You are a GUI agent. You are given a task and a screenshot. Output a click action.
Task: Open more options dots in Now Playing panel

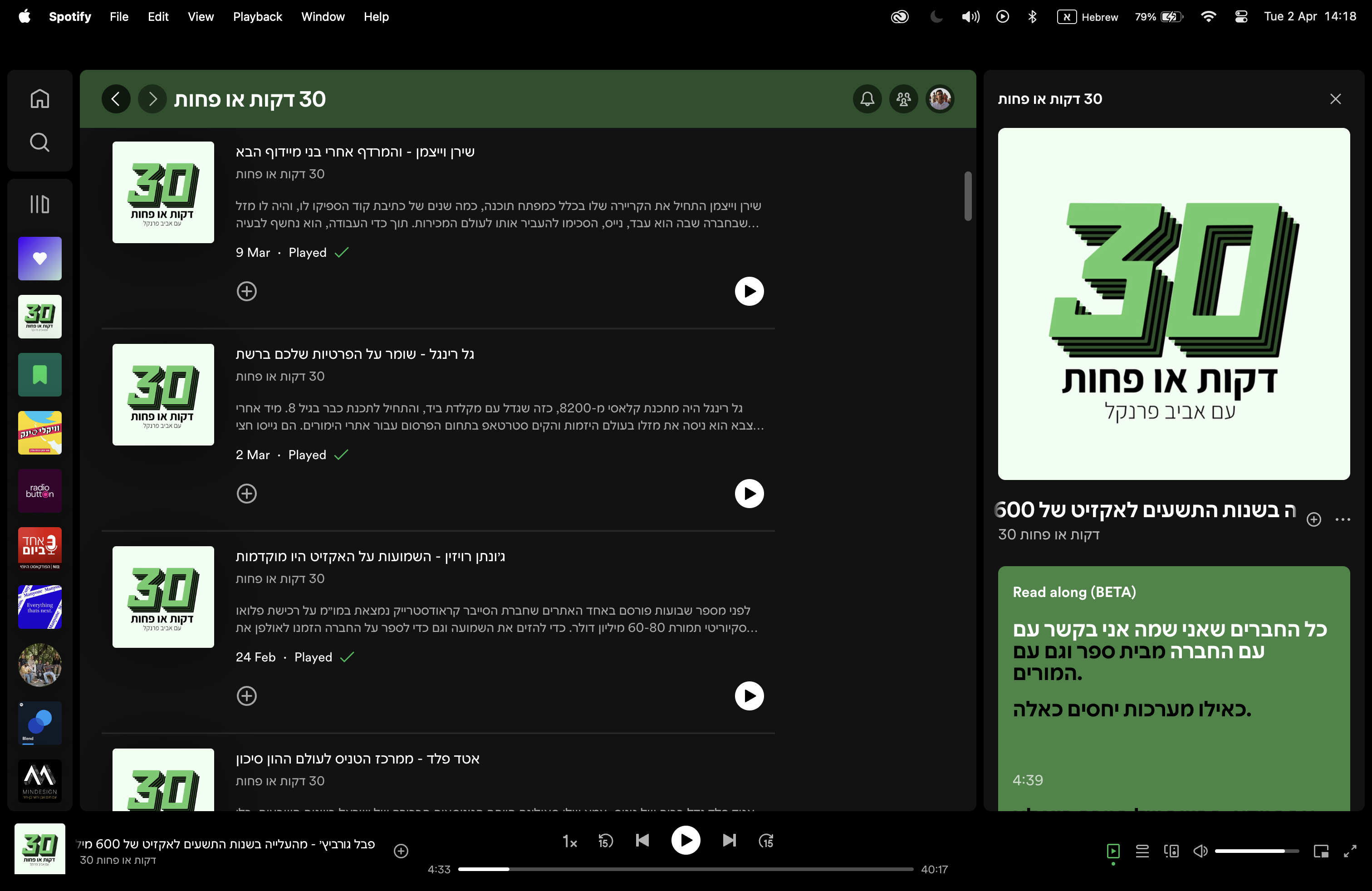click(1343, 519)
